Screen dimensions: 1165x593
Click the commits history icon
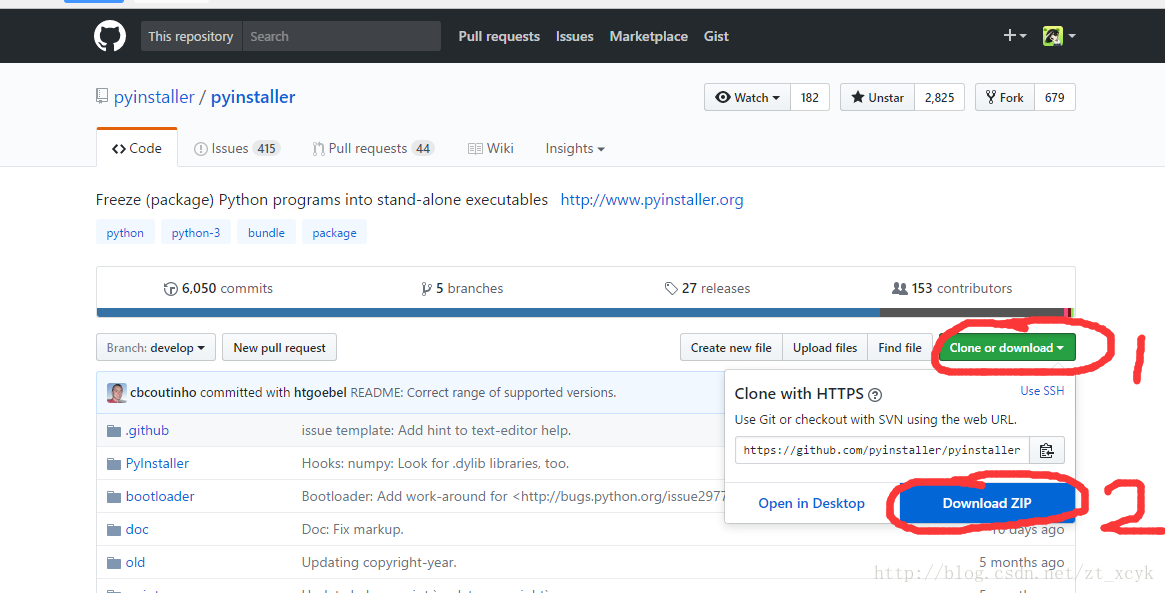[171, 289]
